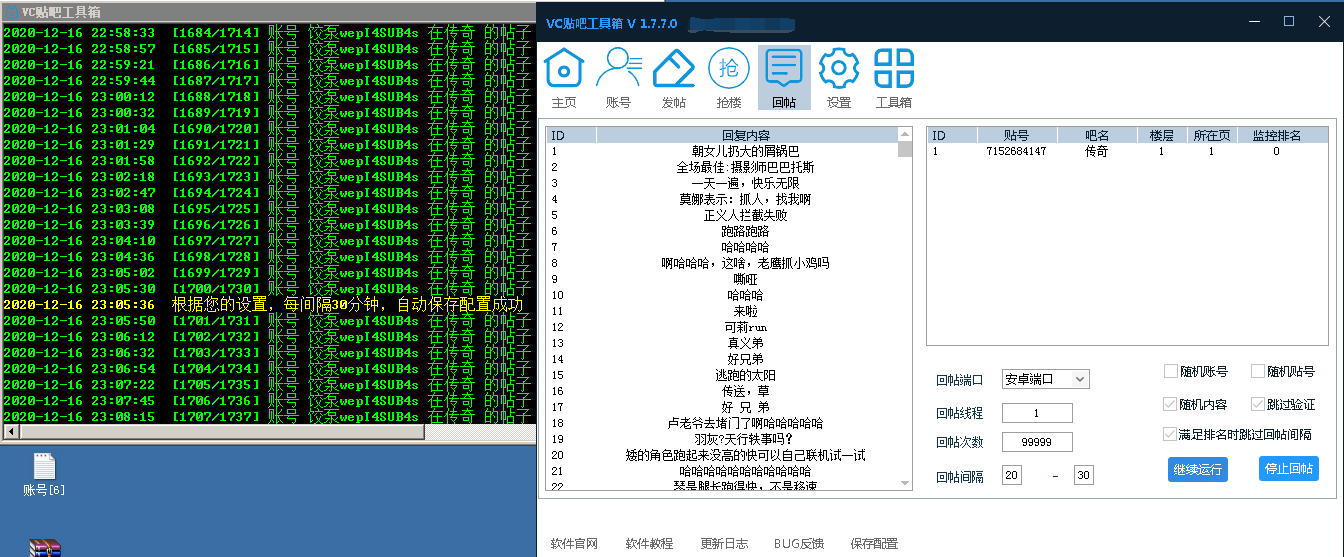
Task: Expand the 回帖端口 dropdown
Action: coord(1046,379)
